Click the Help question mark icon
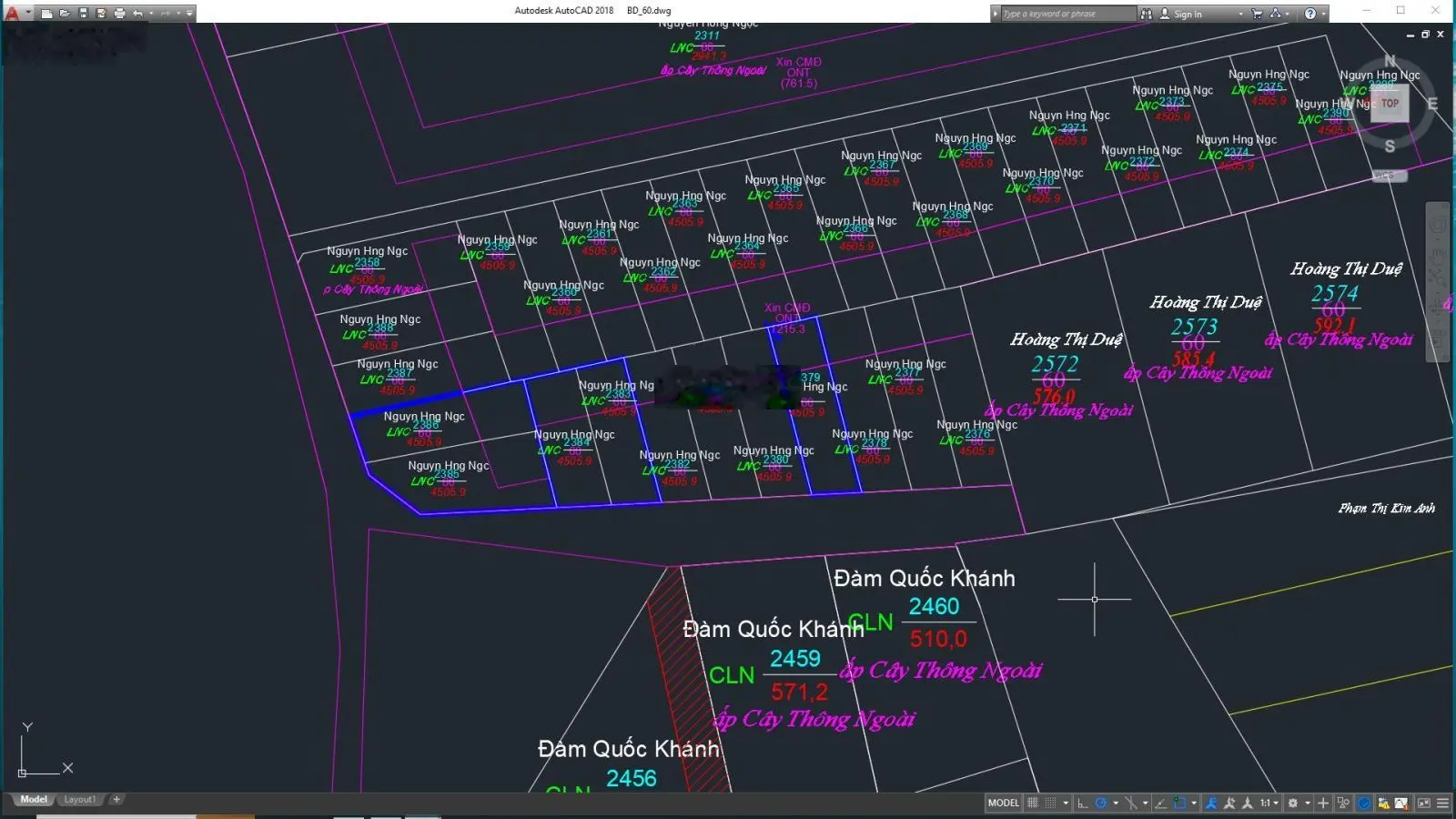 point(1309,14)
